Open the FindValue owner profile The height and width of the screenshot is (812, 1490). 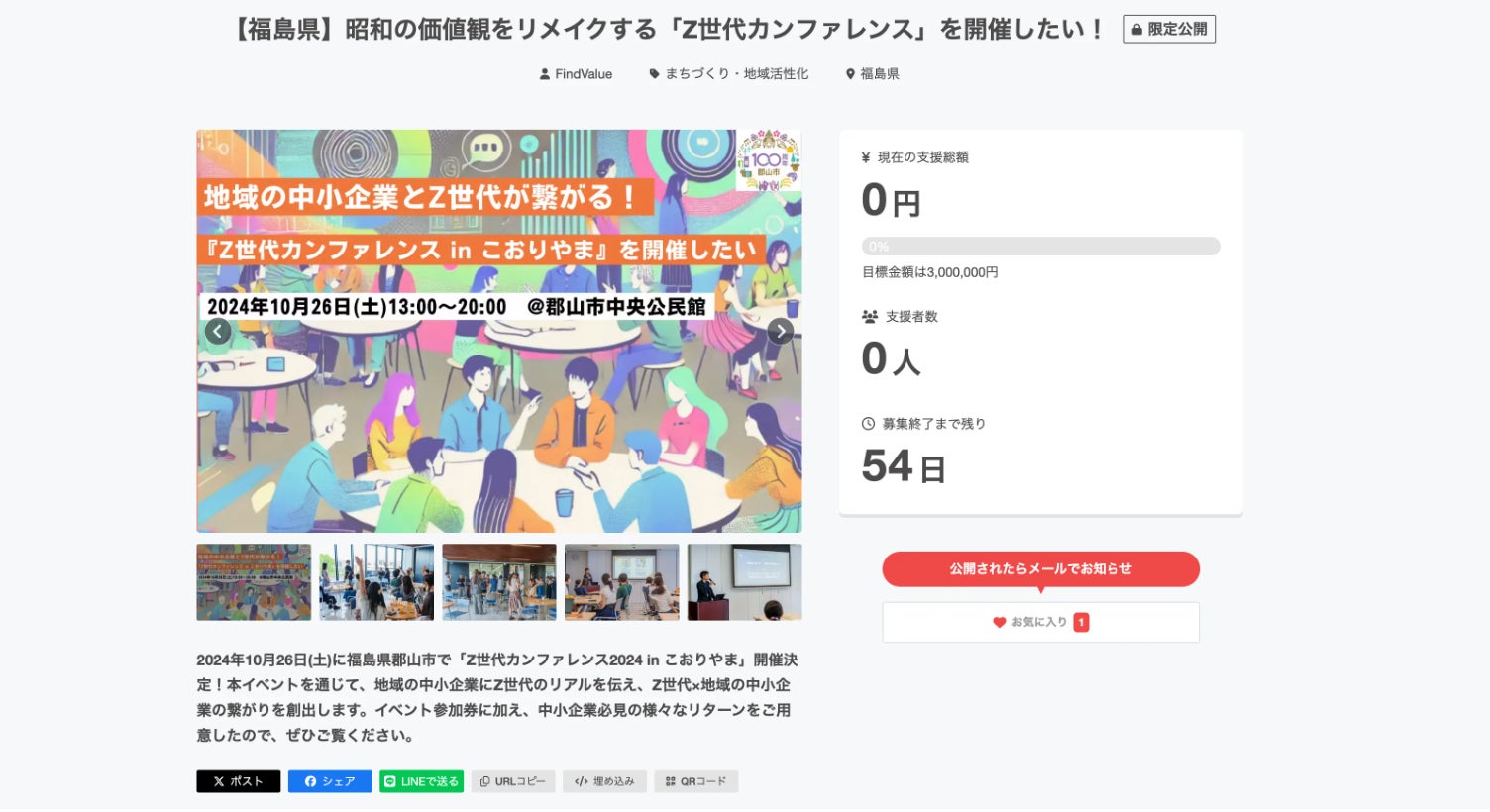pos(576,74)
